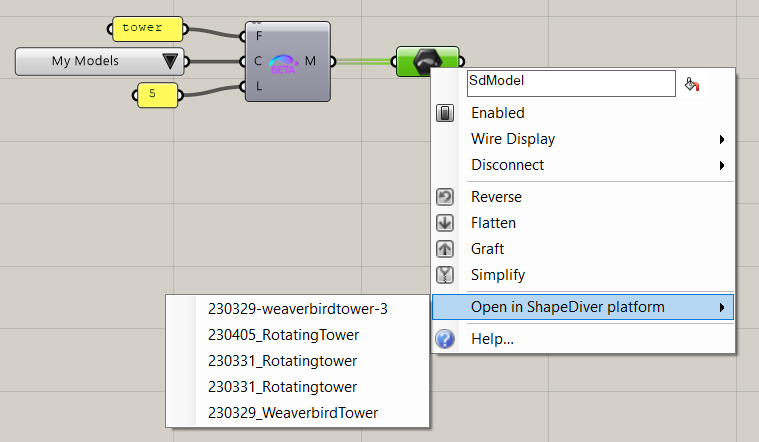Click the Simplify icon in menu
This screenshot has width=759, height=442.
446,275
